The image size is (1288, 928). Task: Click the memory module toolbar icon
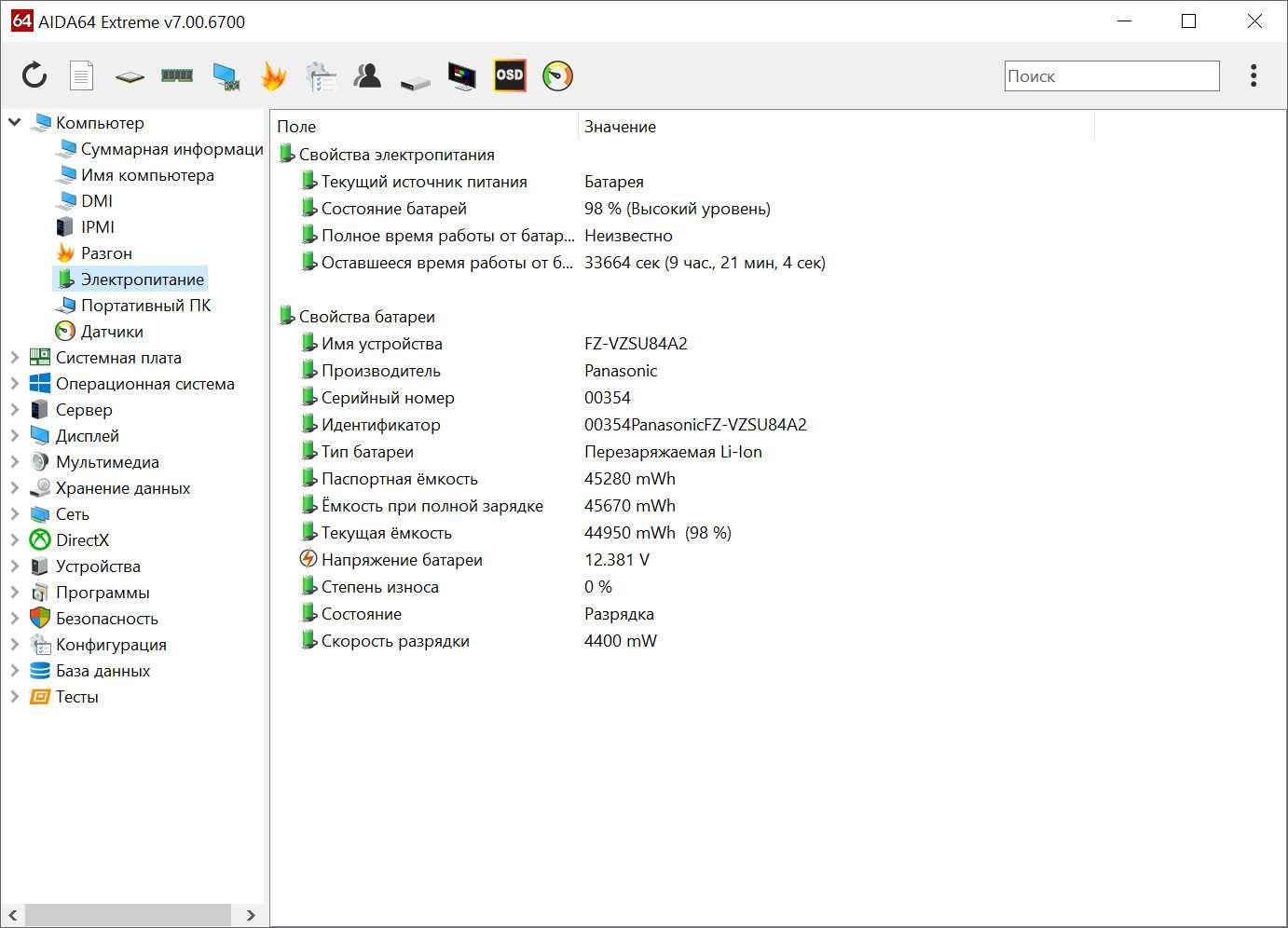point(177,75)
